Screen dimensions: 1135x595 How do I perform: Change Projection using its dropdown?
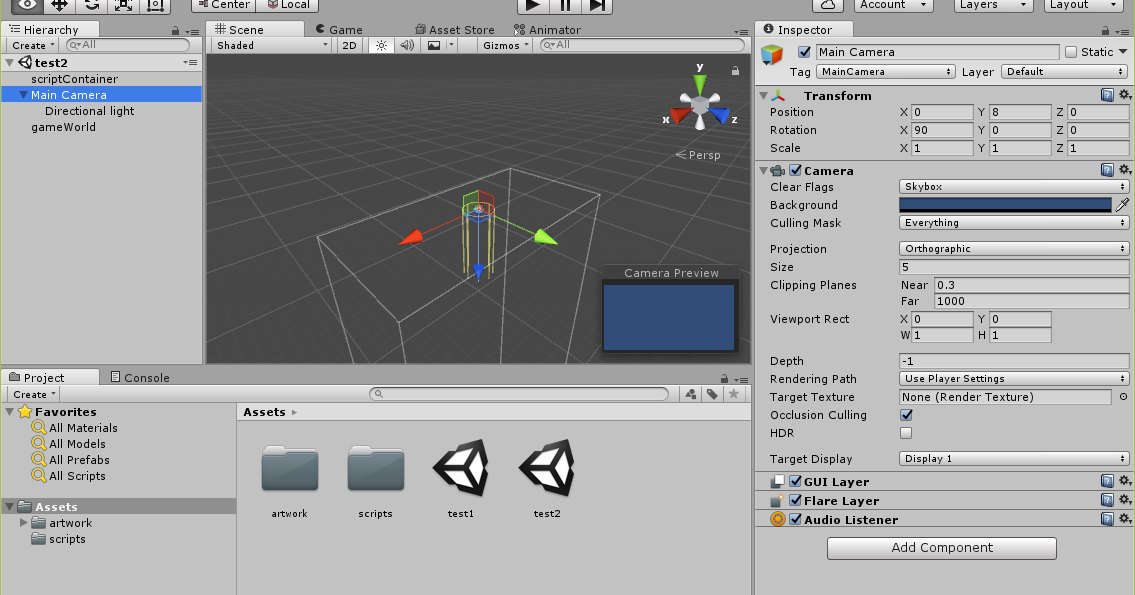(x=1013, y=248)
